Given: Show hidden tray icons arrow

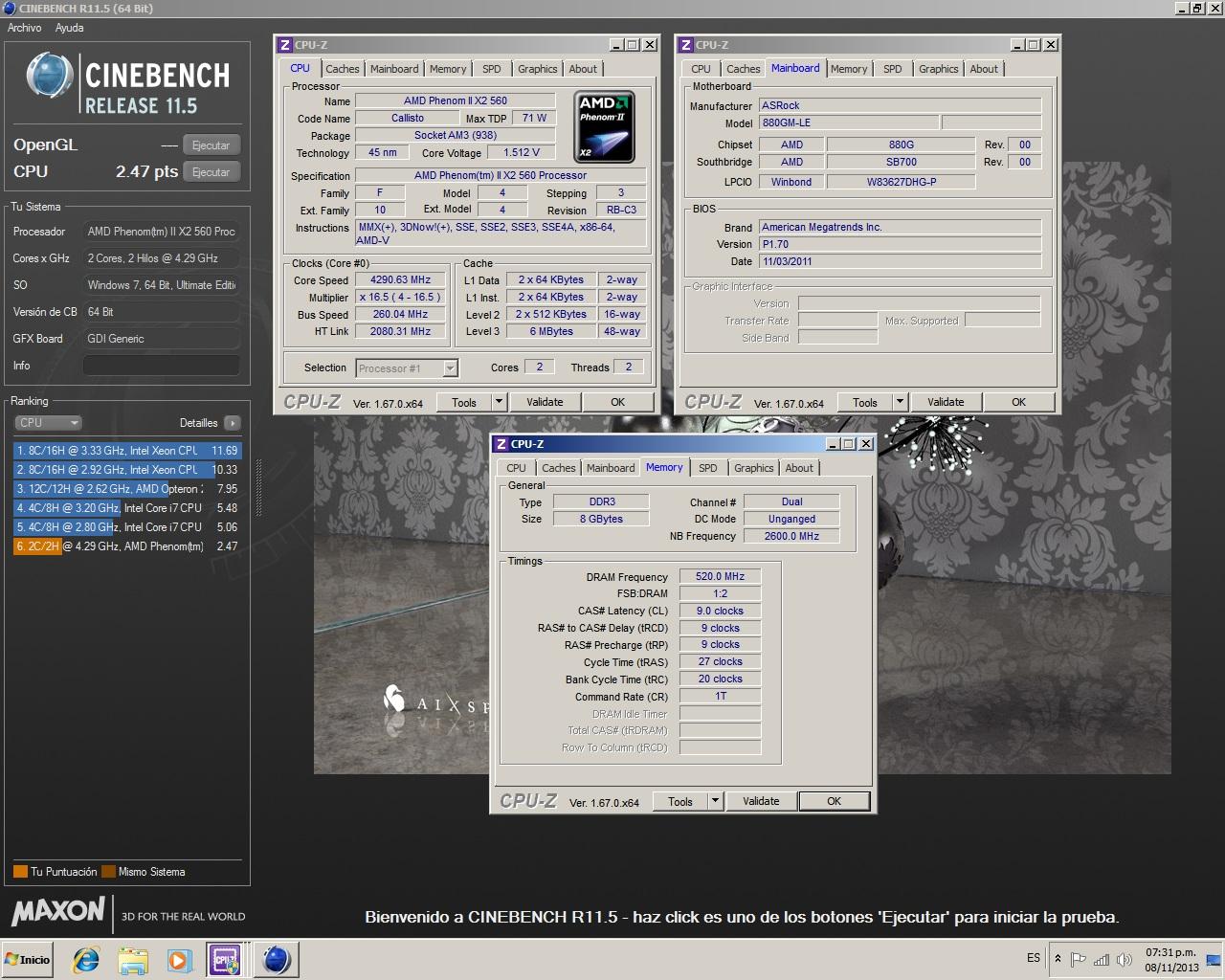Looking at the screenshot, I should coord(1058,958).
